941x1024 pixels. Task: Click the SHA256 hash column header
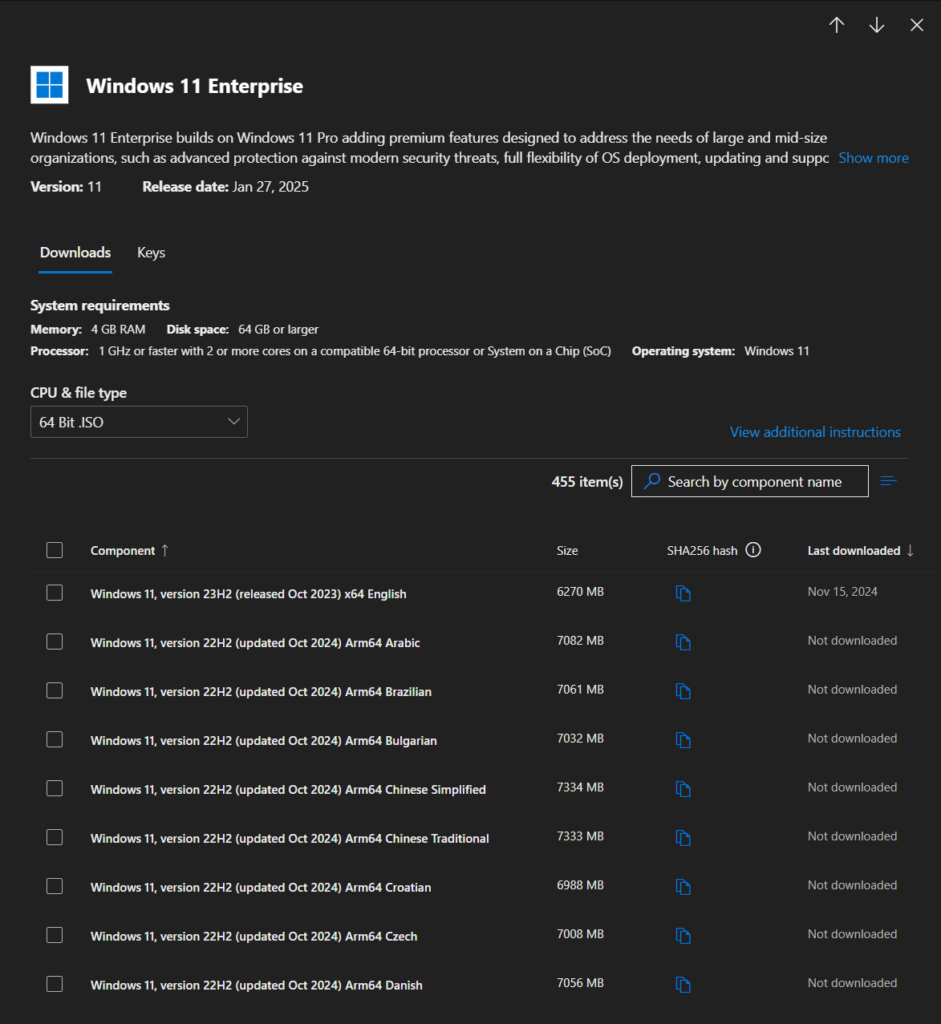[x=702, y=551]
